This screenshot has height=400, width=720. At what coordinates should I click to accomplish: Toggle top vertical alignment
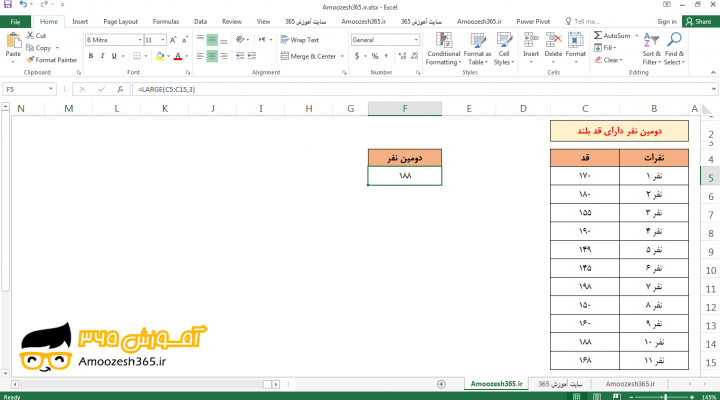coord(200,40)
